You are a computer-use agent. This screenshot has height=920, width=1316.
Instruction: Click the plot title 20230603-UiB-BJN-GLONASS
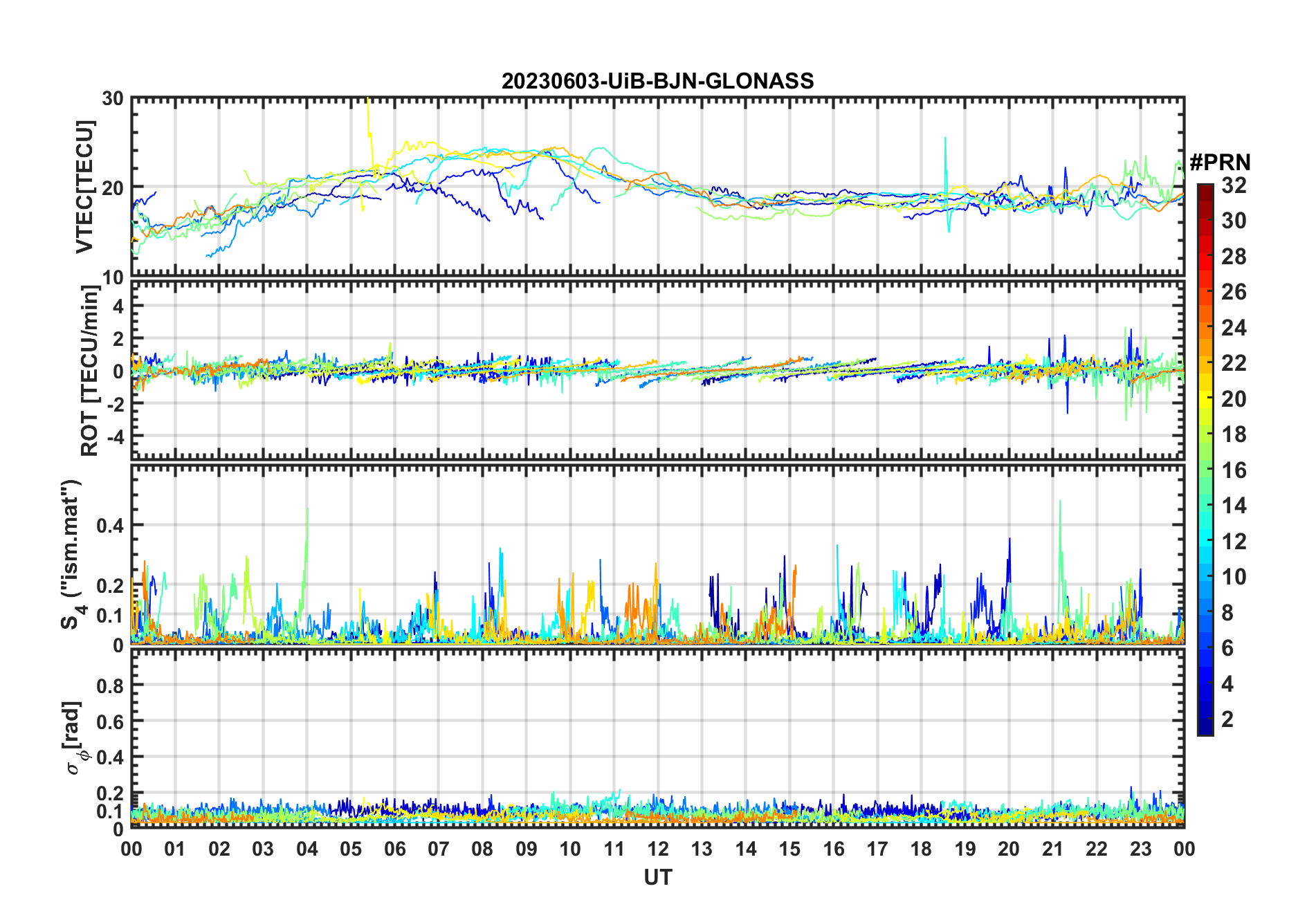[657, 82]
